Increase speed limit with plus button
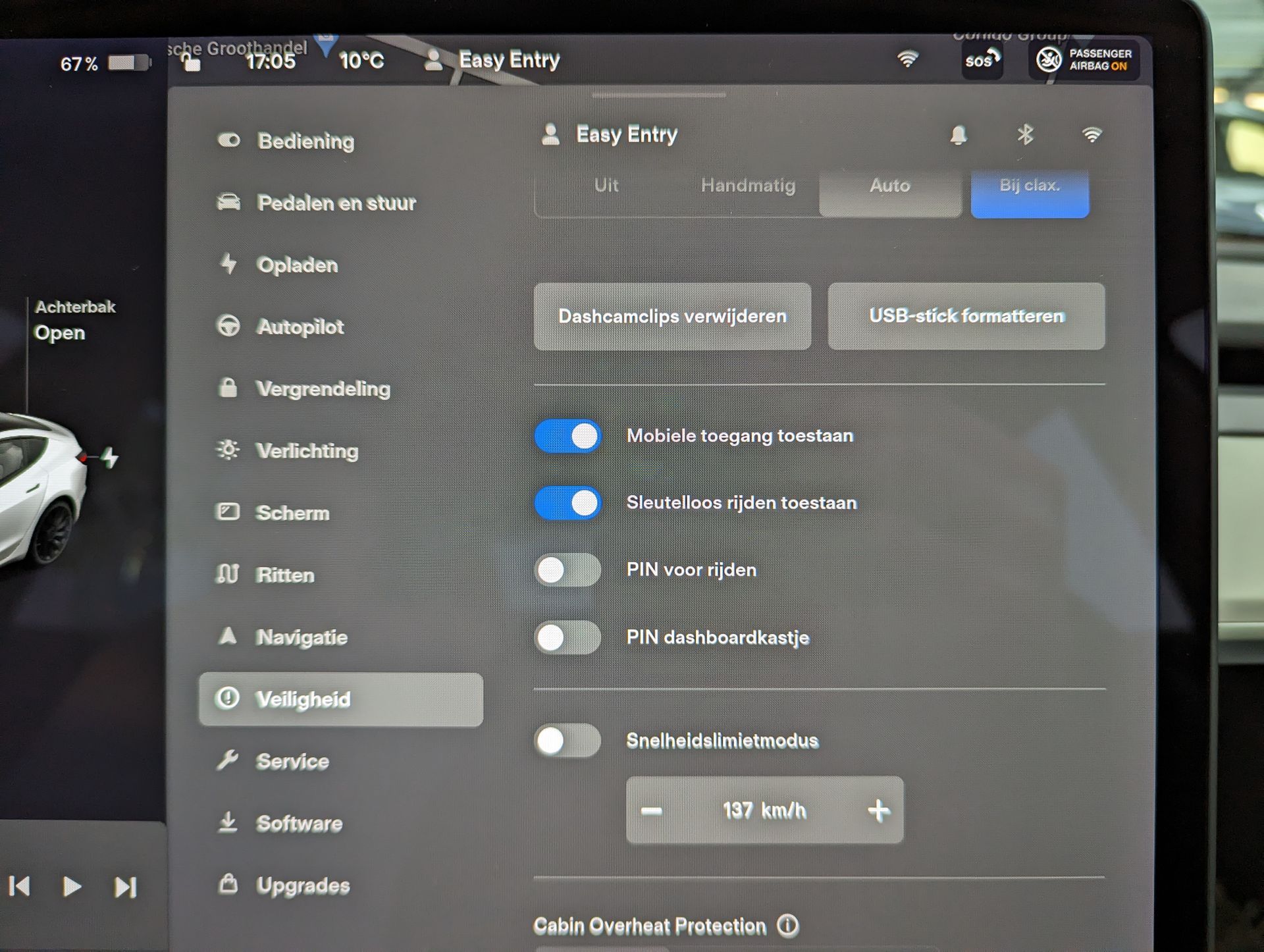The width and height of the screenshot is (1264, 952). (879, 810)
